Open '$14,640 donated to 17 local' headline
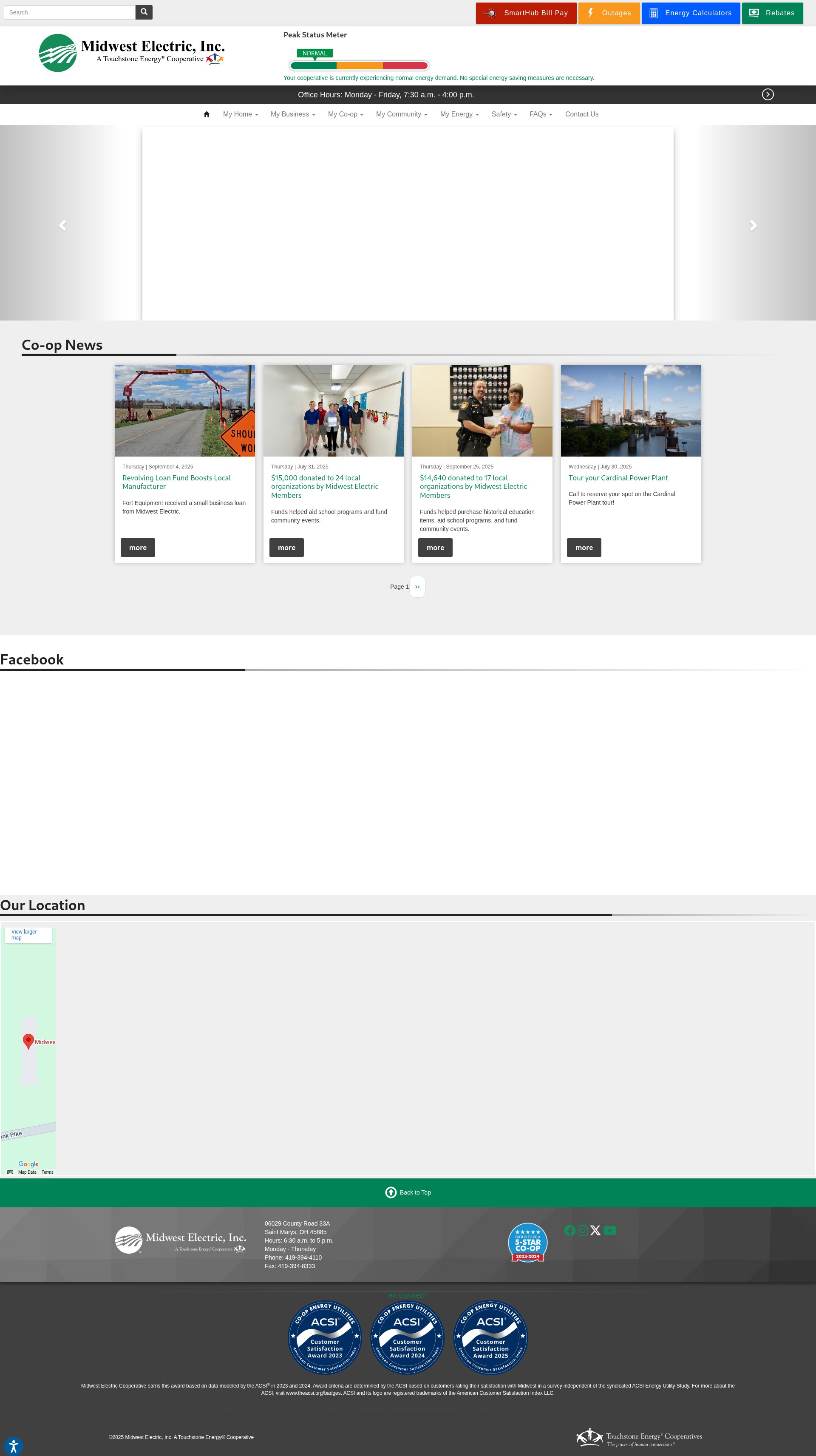816x1456 pixels. (473, 486)
